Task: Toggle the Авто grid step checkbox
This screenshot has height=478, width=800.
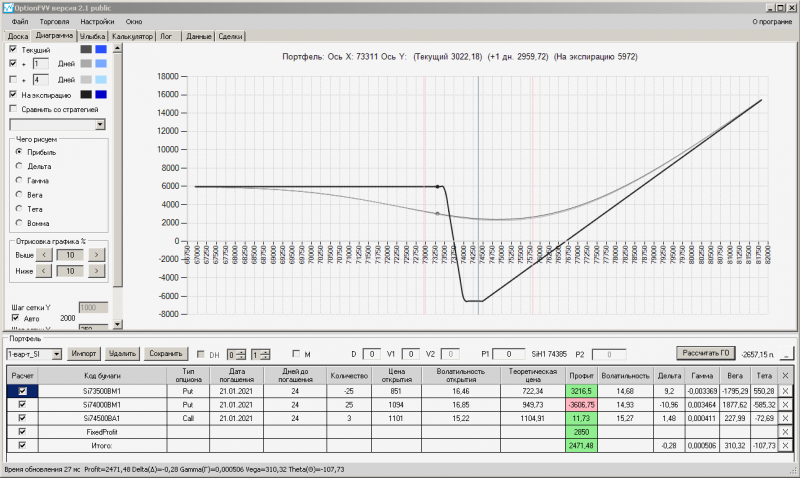Action: 15,318
